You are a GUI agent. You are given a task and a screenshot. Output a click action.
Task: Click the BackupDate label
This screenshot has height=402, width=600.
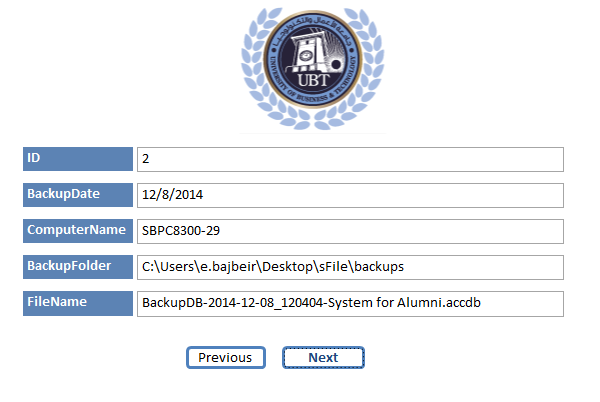78,195
